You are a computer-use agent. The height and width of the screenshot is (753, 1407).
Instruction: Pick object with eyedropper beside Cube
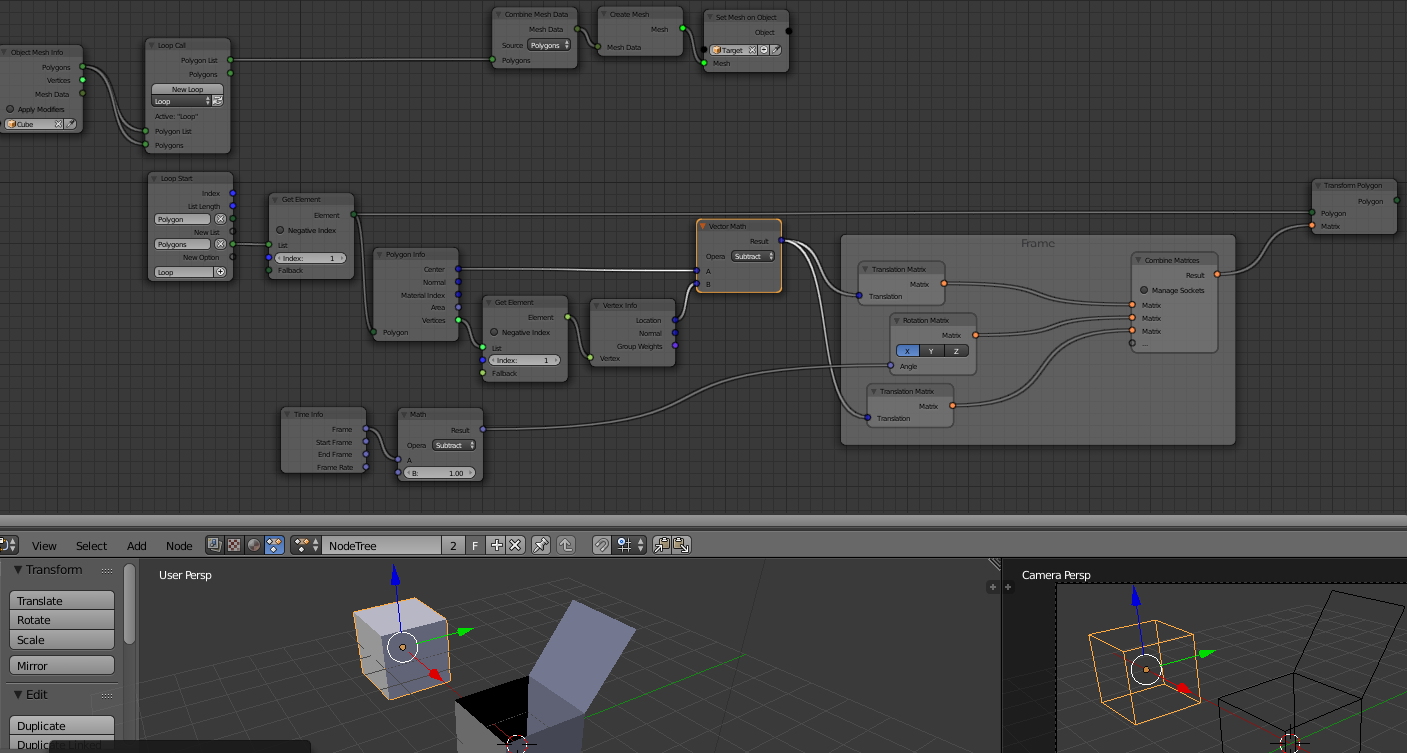click(x=71, y=124)
